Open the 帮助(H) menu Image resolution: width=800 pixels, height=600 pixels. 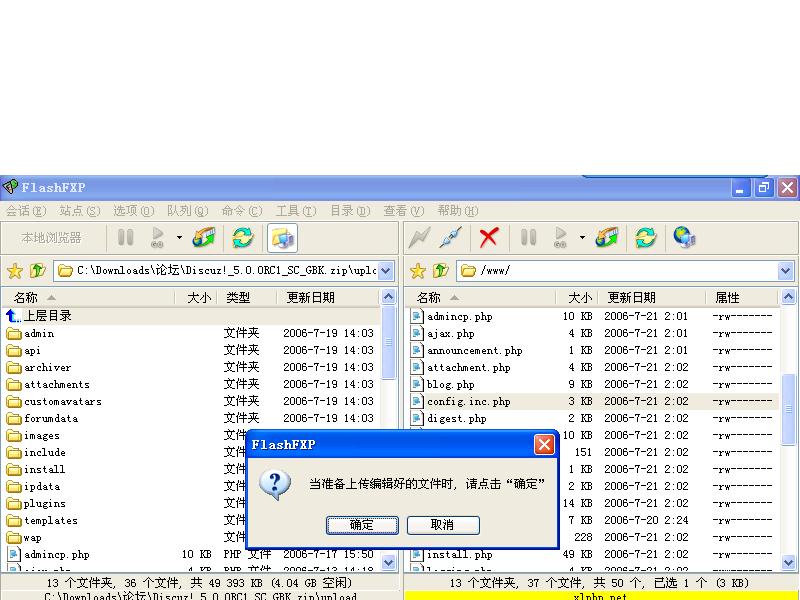tap(458, 211)
